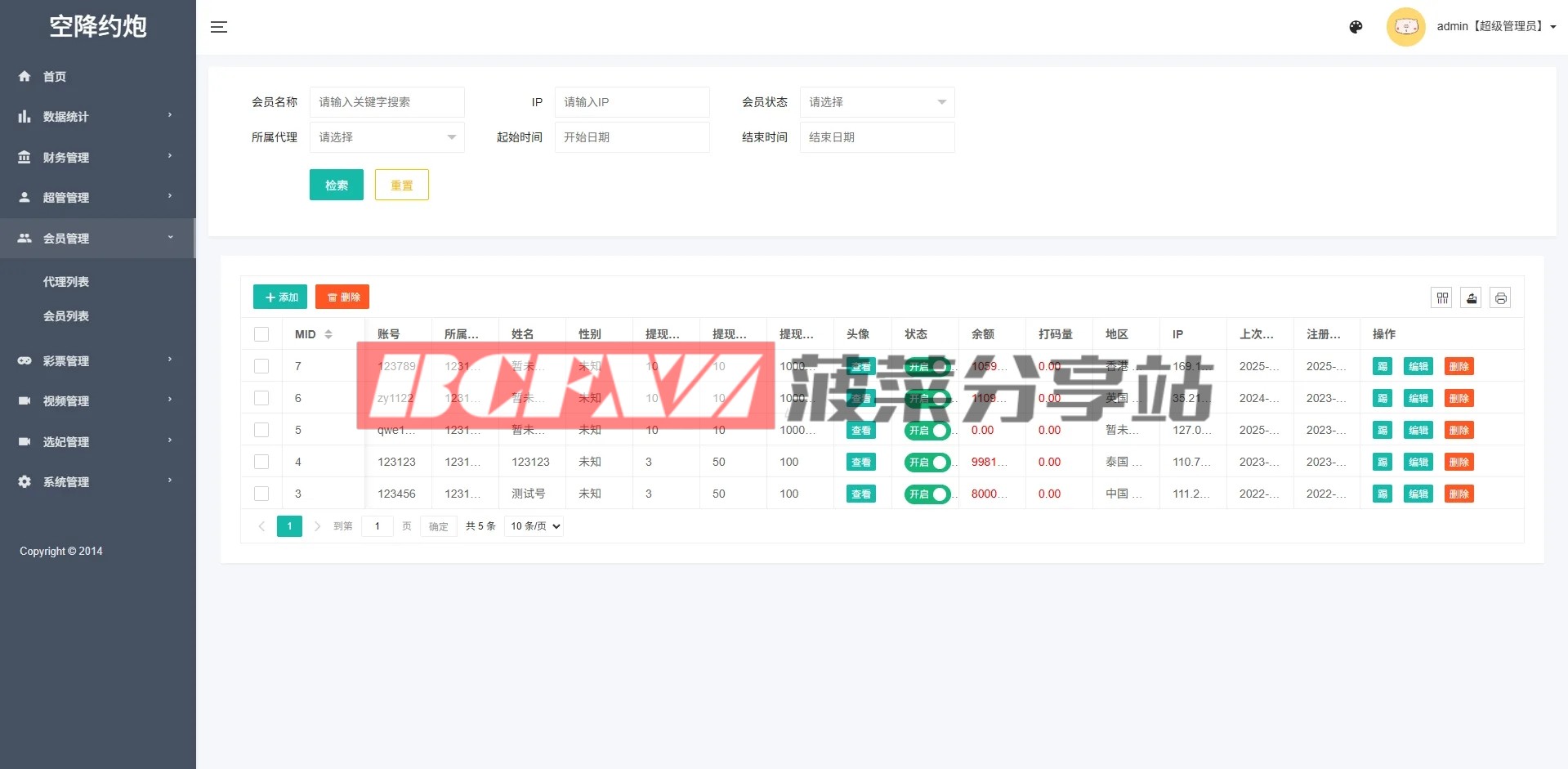Select the checkbox for member row 5
The width and height of the screenshot is (1568, 769).
pos(261,430)
